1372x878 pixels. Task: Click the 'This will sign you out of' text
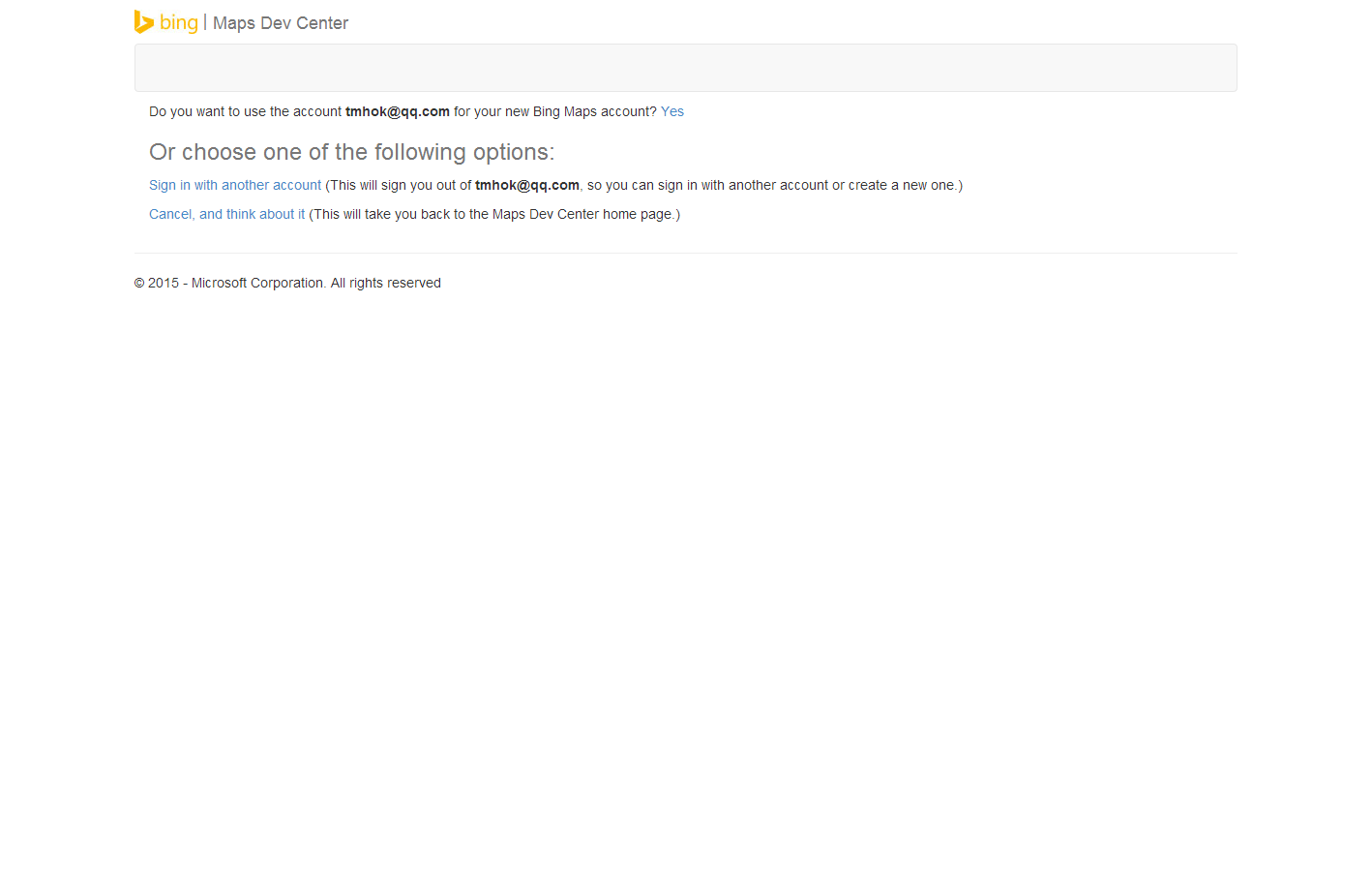pyautogui.click(x=401, y=186)
